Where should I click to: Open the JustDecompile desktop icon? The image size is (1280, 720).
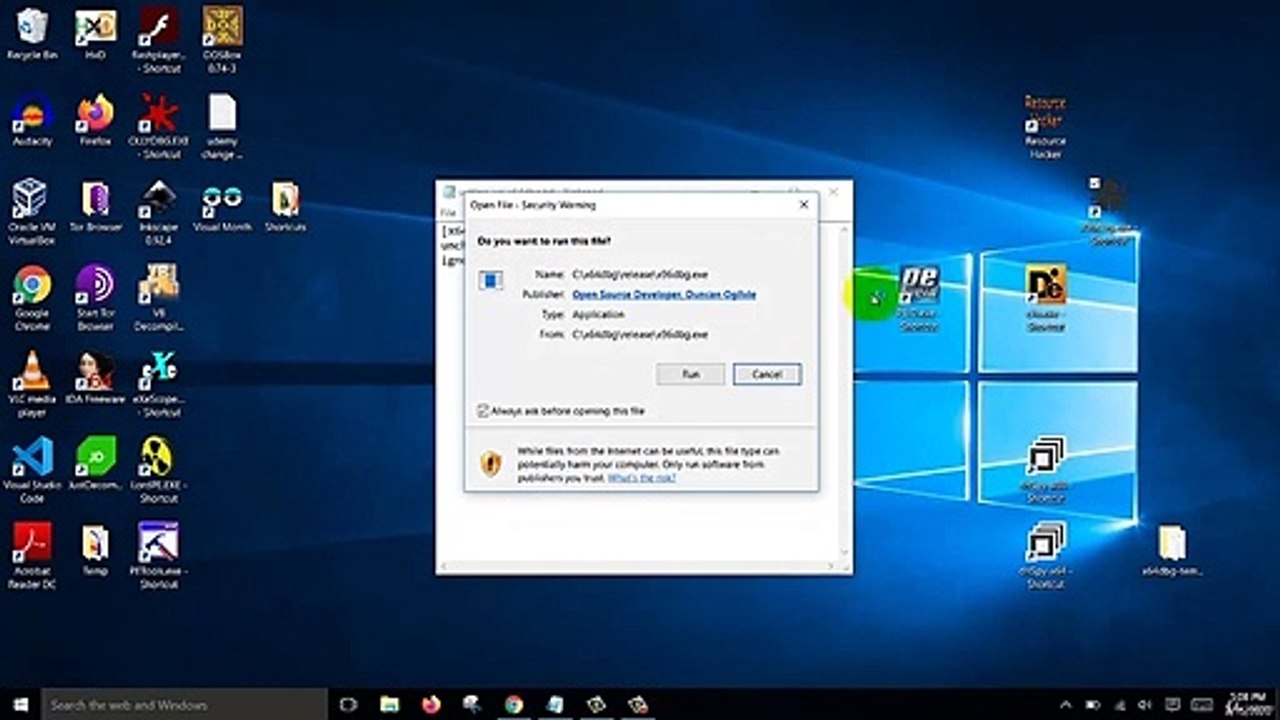(x=95, y=463)
